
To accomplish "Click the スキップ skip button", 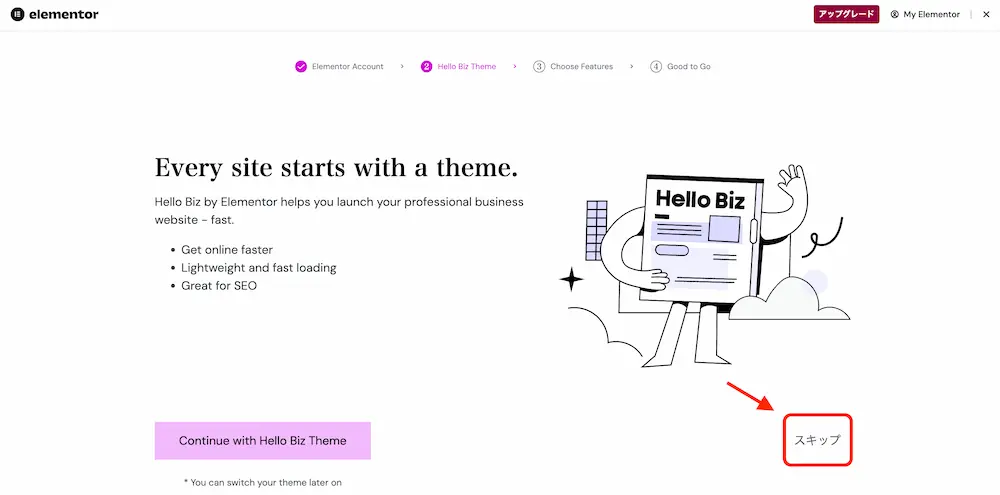I will point(818,440).
